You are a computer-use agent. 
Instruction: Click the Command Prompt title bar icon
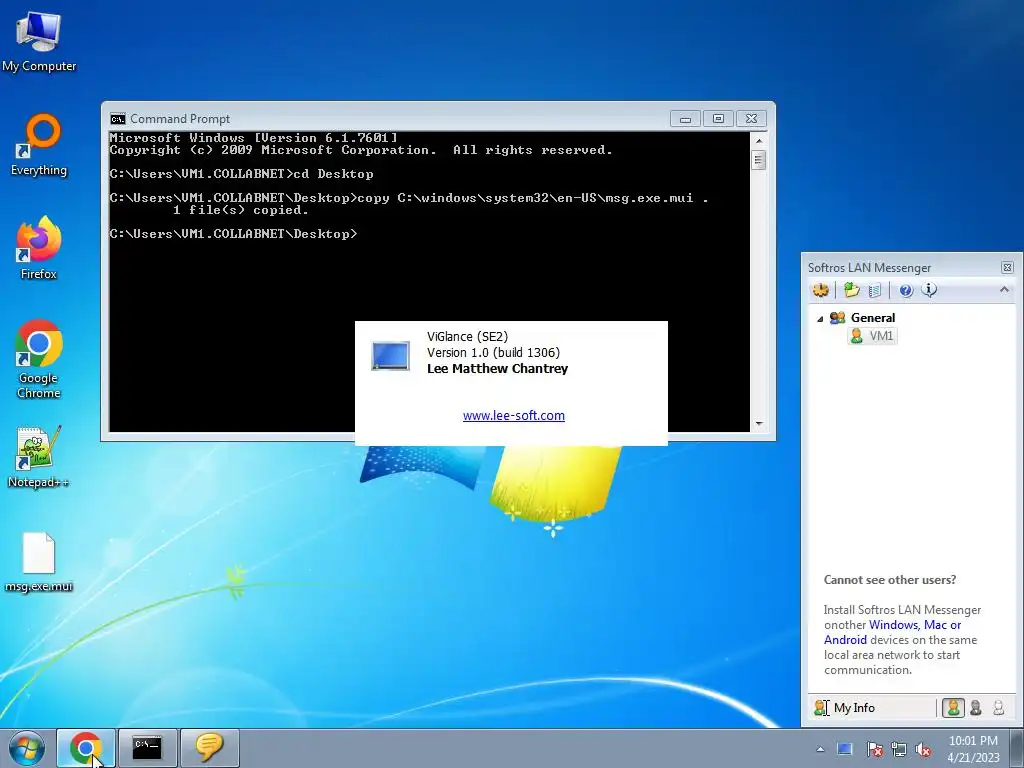pyautogui.click(x=118, y=119)
